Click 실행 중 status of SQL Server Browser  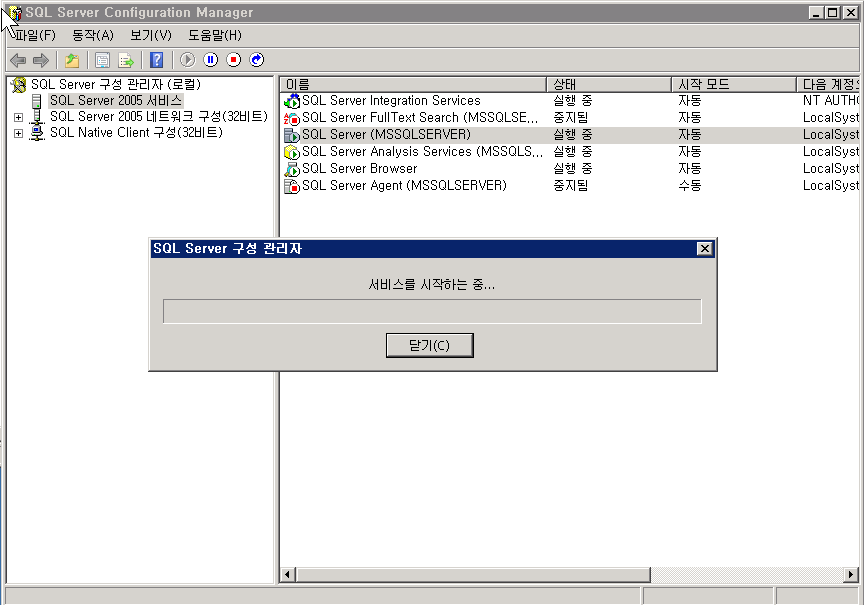point(573,169)
